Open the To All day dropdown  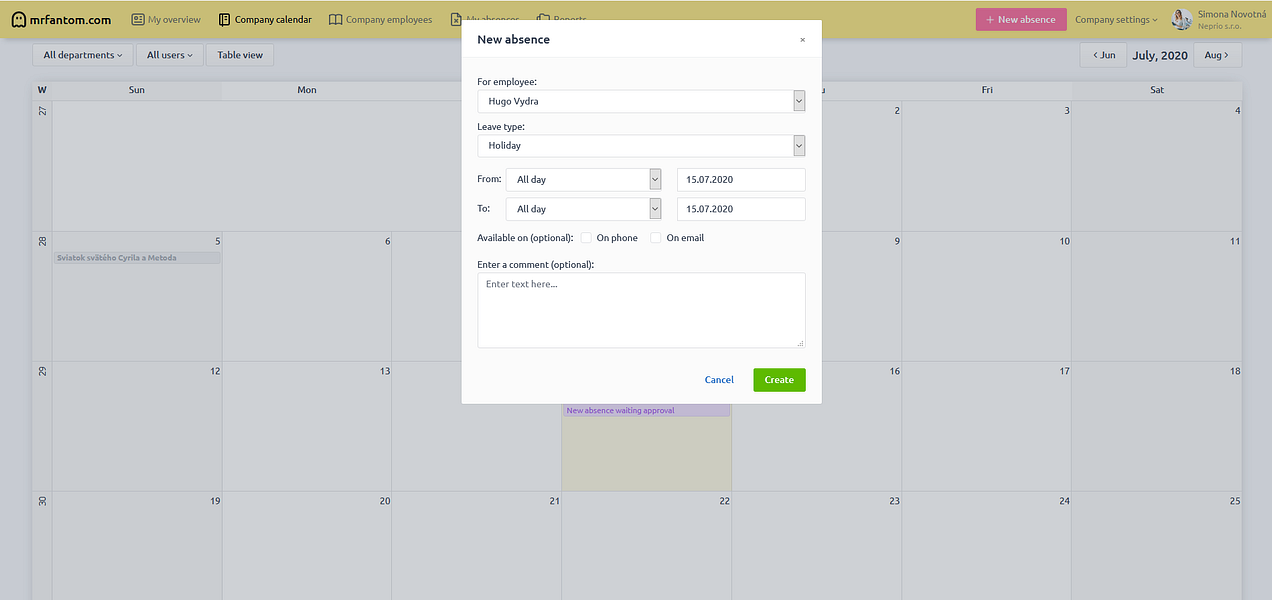[x=584, y=209]
